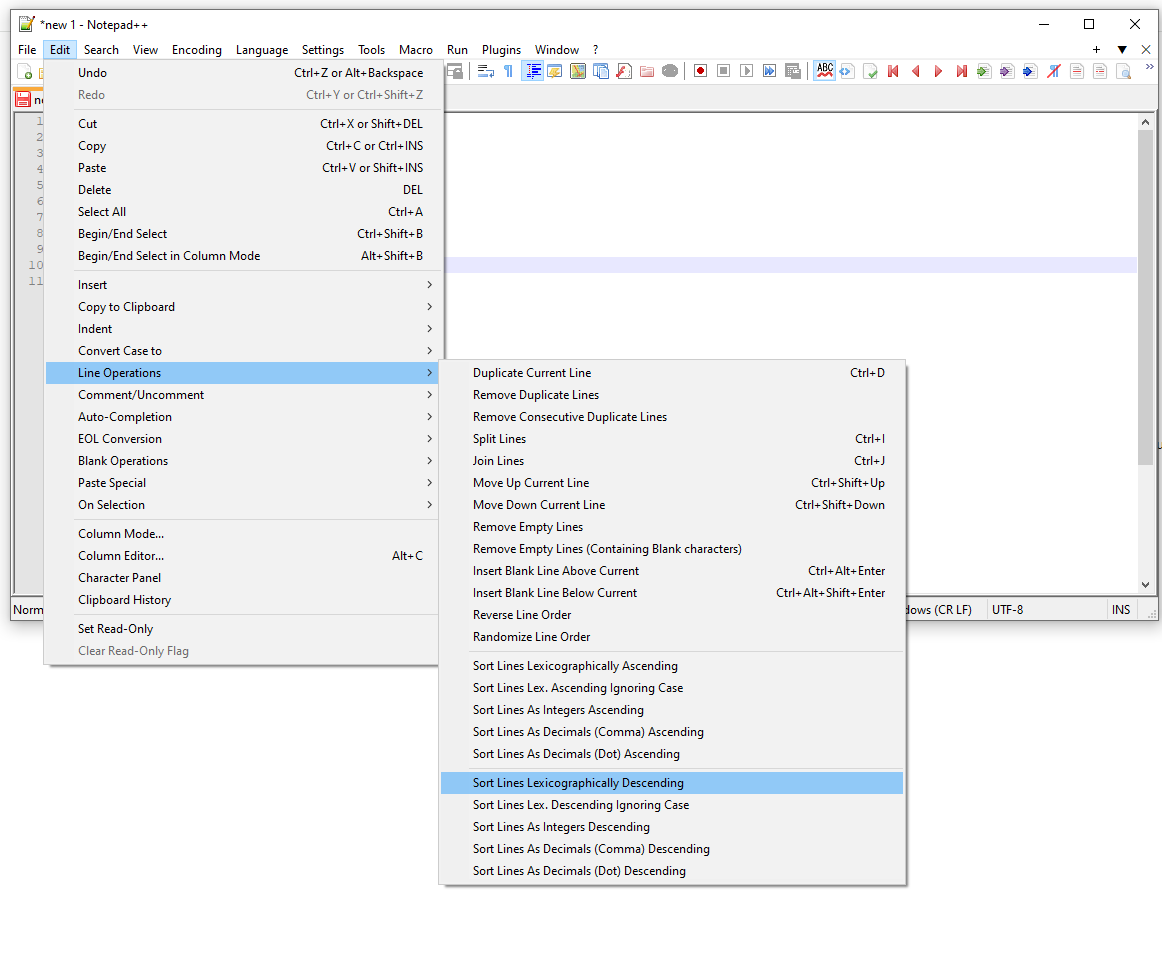Click the editor scrollbar up arrow
Image resolution: width=1162 pixels, height=955 pixels.
click(x=1145, y=122)
